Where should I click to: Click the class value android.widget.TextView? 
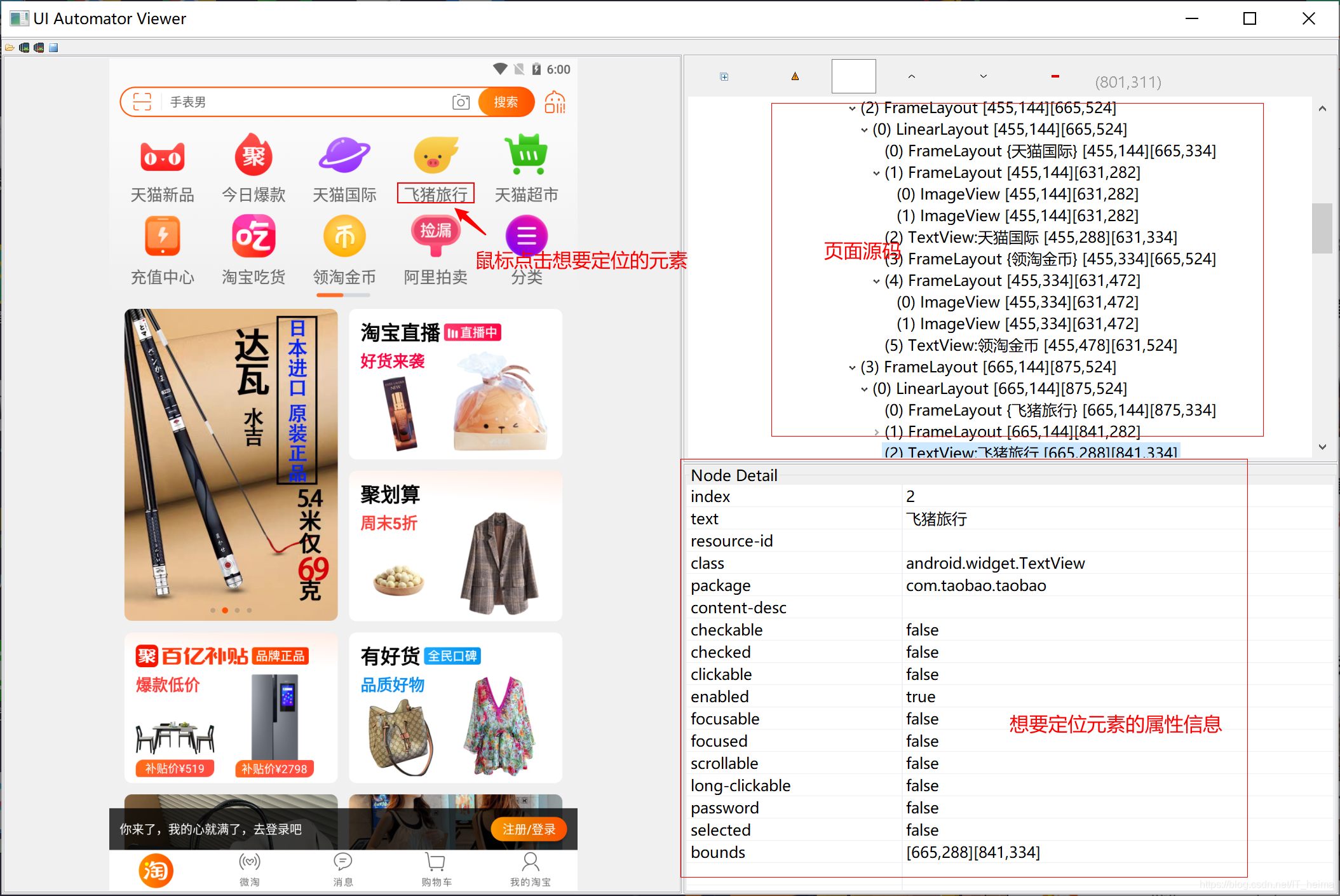(x=995, y=563)
